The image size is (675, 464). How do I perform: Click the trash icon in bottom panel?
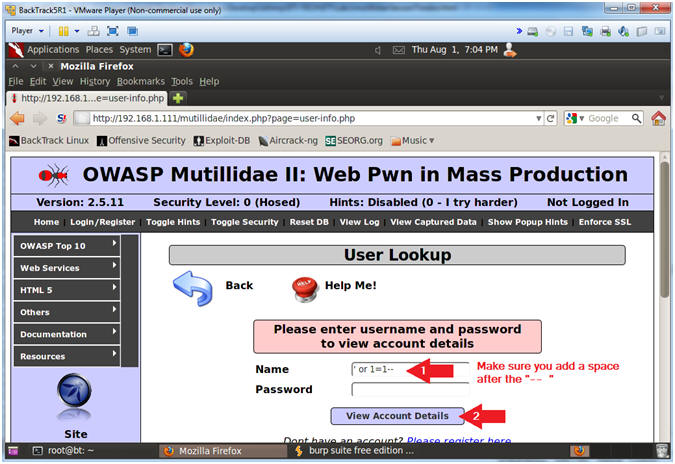point(662,451)
